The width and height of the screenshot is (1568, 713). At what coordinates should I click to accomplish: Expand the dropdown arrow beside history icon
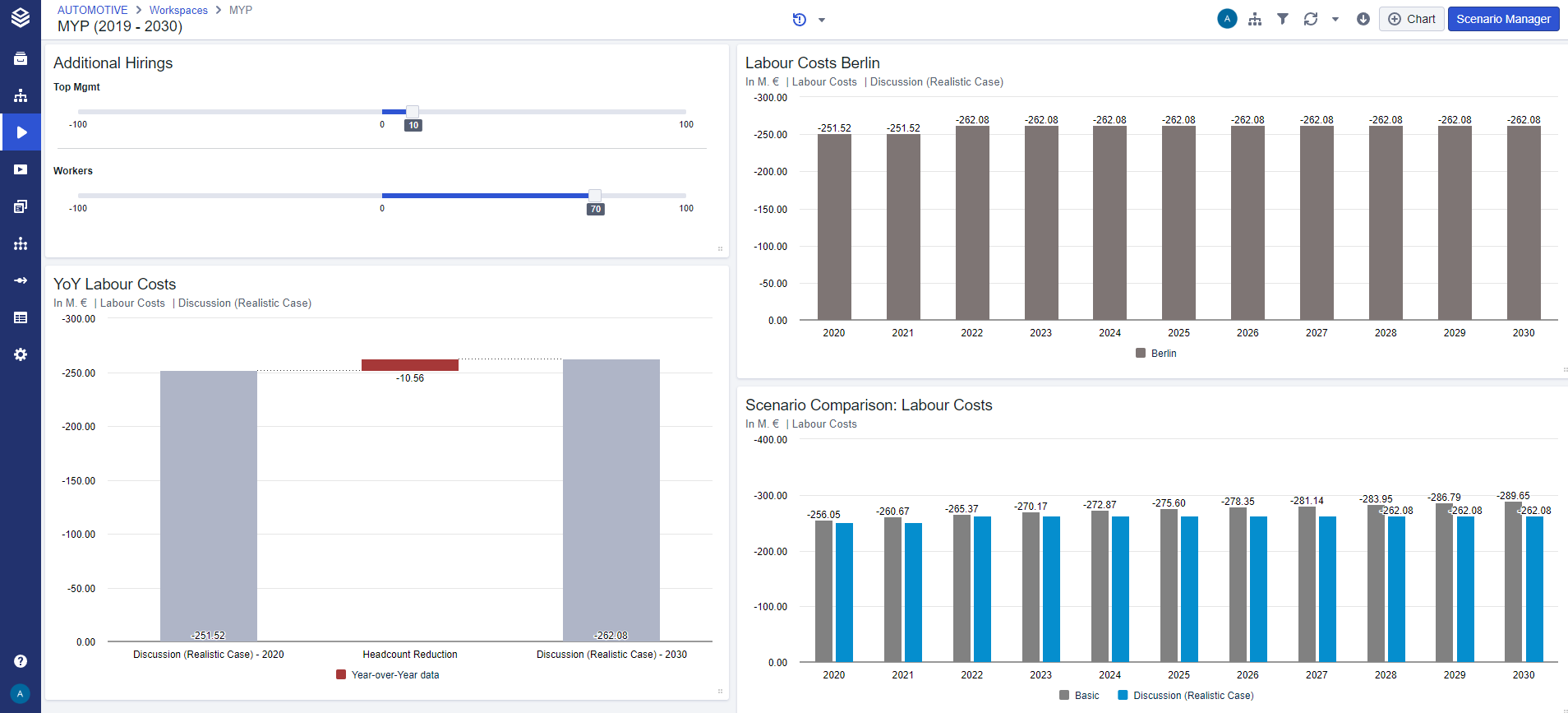click(x=822, y=21)
